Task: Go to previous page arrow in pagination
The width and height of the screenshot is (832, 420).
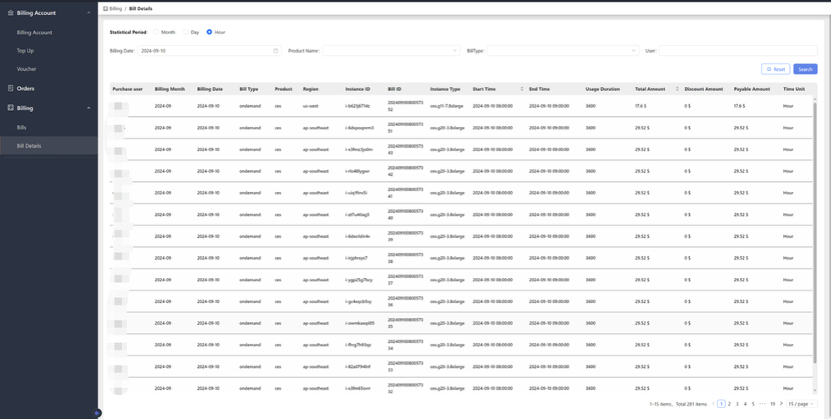Action: click(713, 404)
